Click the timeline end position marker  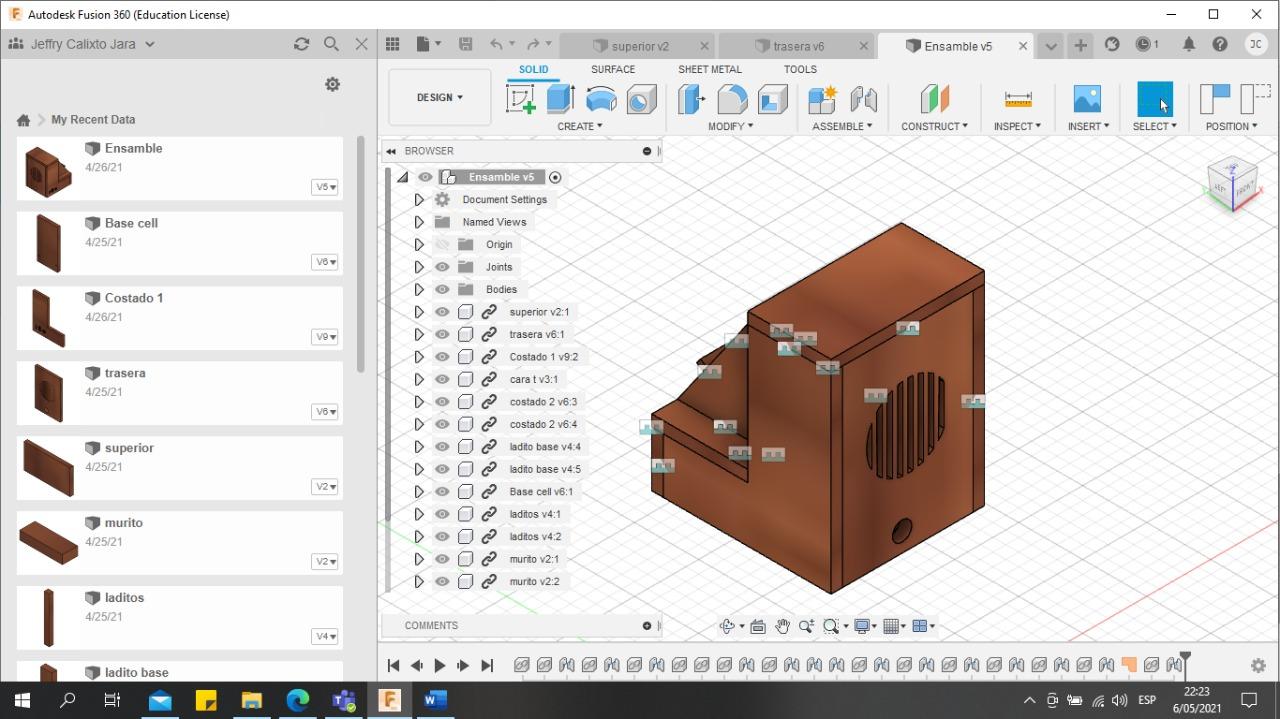point(1185,657)
